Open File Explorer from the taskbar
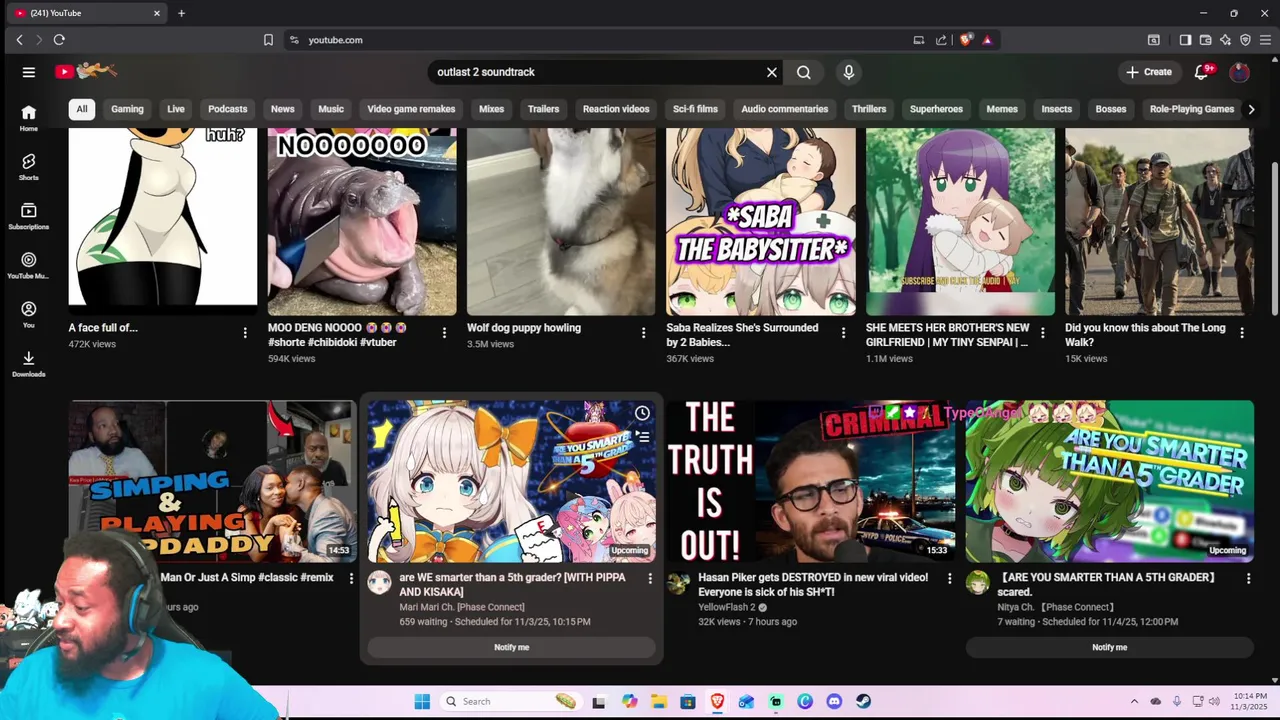1280x720 pixels. click(658, 701)
